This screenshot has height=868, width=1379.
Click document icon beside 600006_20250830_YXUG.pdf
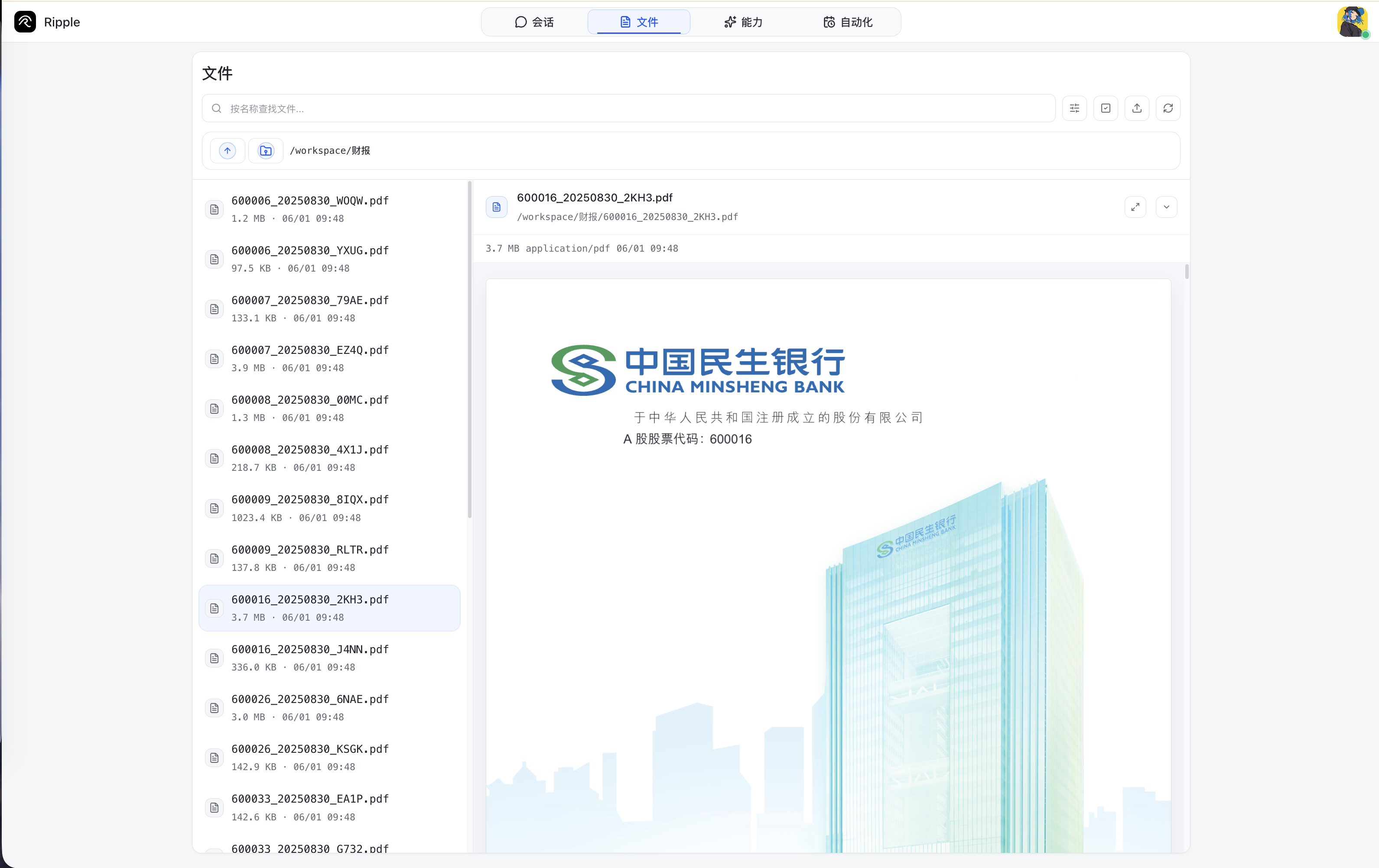(214, 259)
